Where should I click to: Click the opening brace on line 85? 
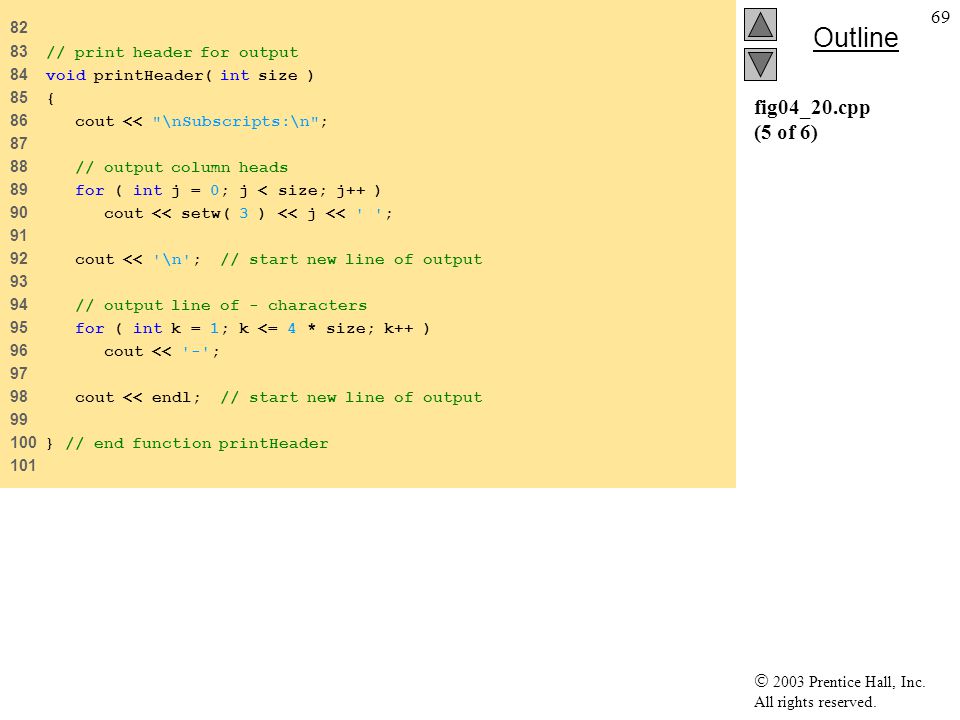click(50, 99)
